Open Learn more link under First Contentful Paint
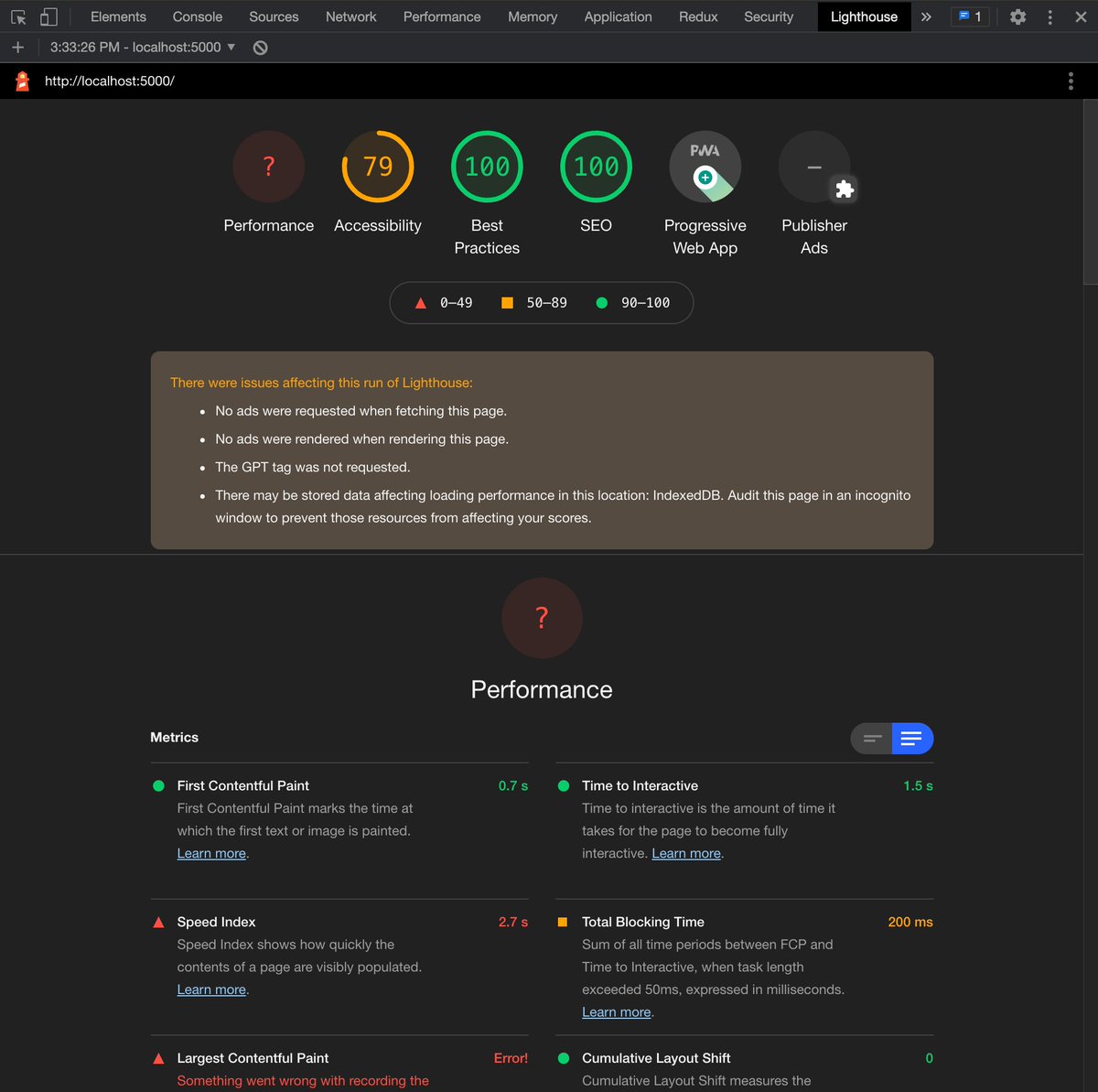This screenshot has height=1092, width=1098. (211, 853)
